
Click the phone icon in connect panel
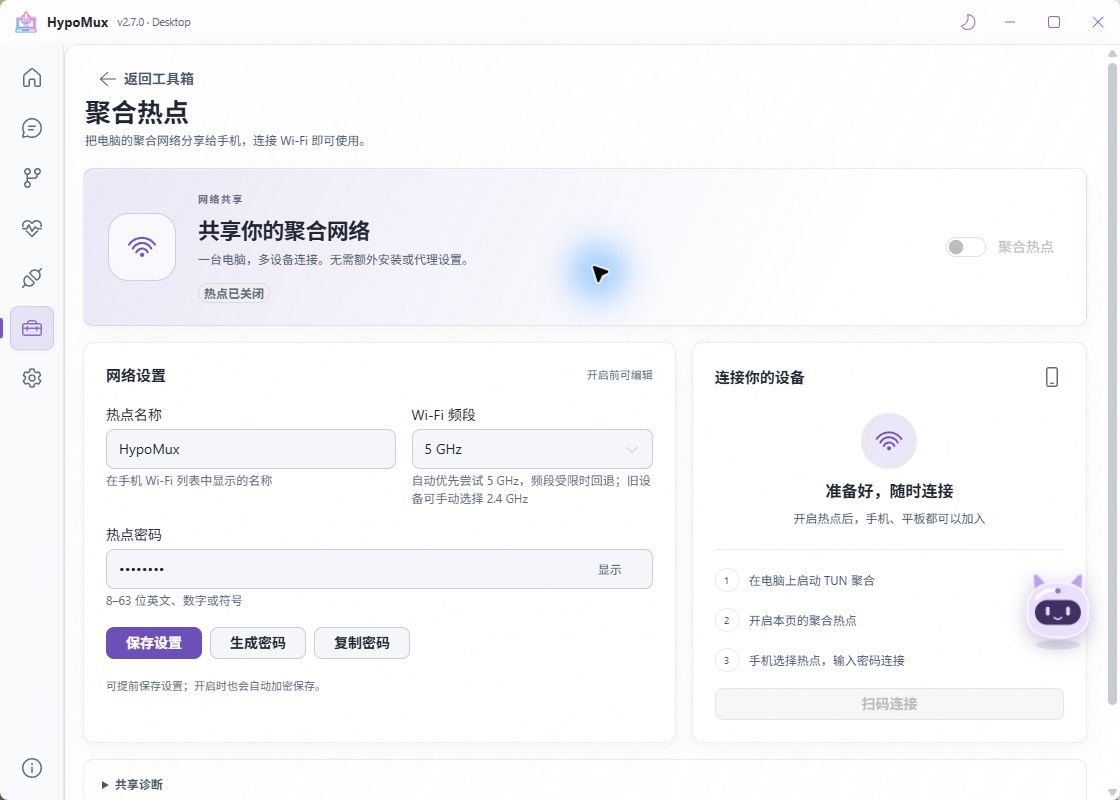[1051, 377]
